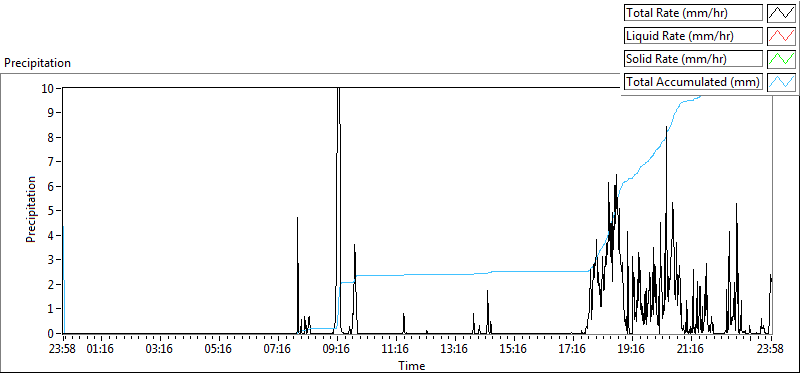Click the y-axis tick label 8
This screenshot has width=800, height=373.
click(x=51, y=137)
